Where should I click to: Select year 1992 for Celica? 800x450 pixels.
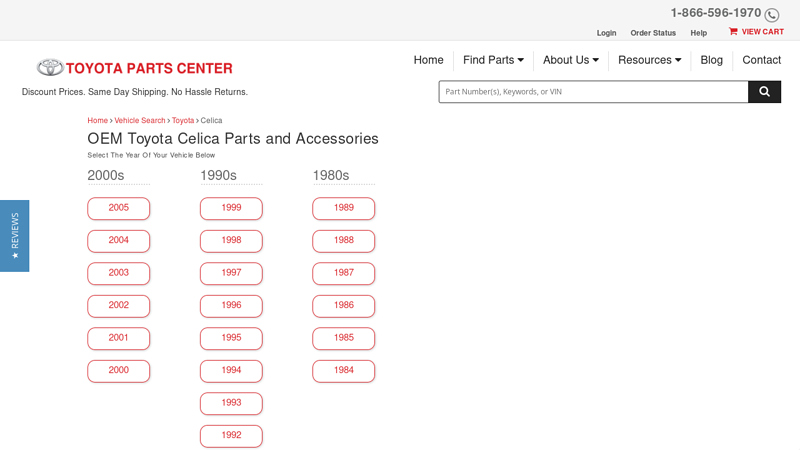(231, 436)
